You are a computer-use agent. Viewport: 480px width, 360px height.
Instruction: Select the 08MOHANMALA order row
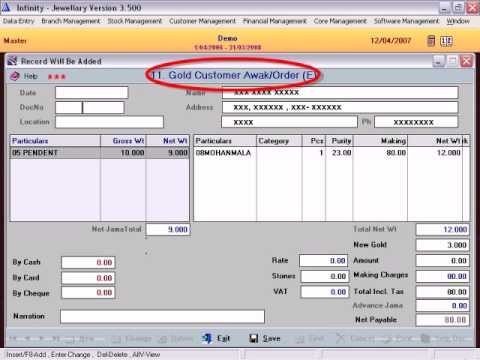pos(332,153)
